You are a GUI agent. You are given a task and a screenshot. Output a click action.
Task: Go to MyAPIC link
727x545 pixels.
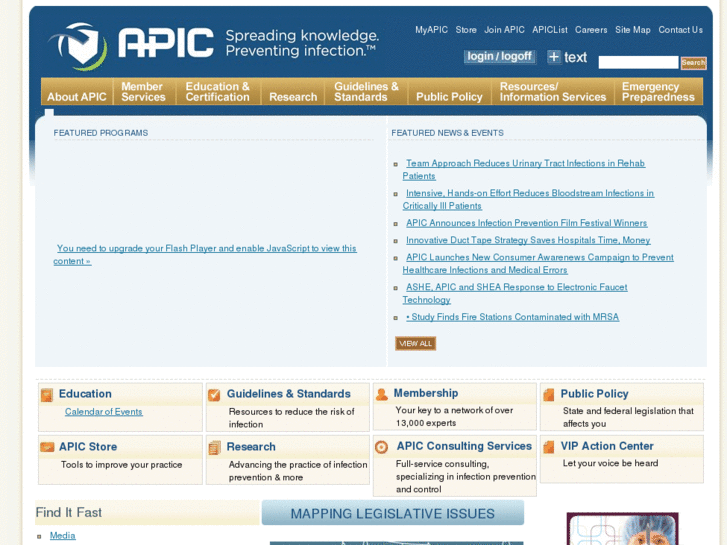(x=431, y=30)
